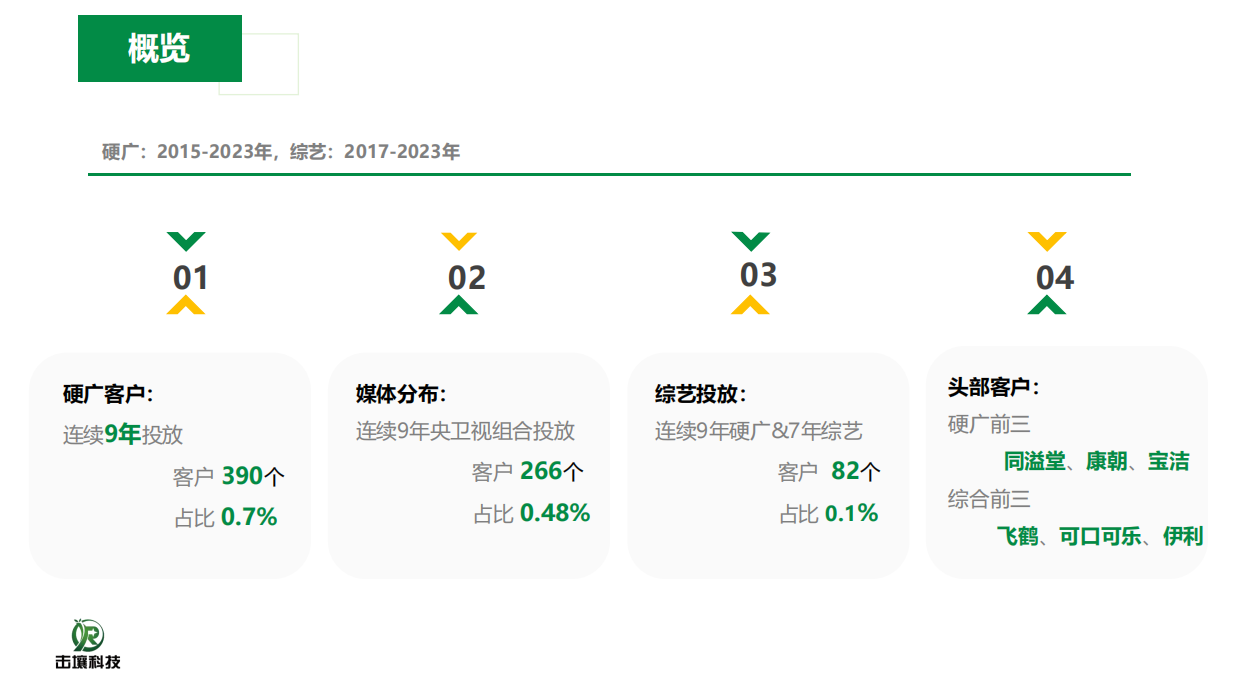Screen dimensions: 1240x697
Task: Click the text 连续9年央卫视组合投放
Action: 466,431
